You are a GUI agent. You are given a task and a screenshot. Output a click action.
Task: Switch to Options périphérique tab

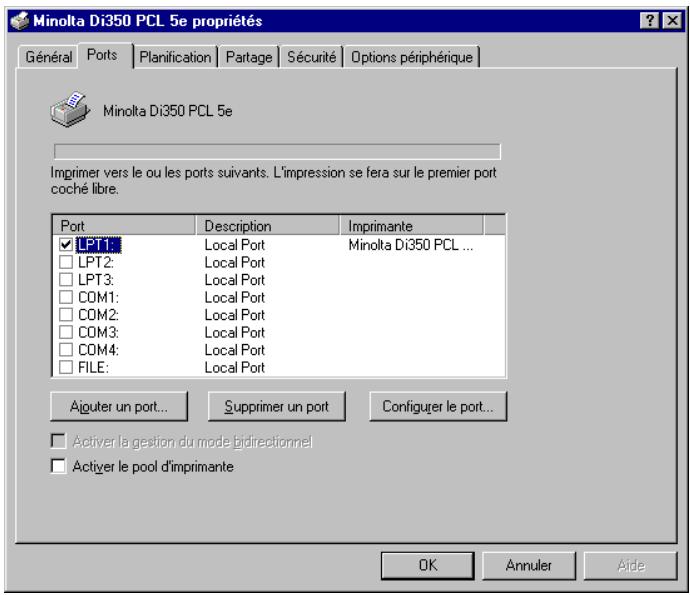412,57
